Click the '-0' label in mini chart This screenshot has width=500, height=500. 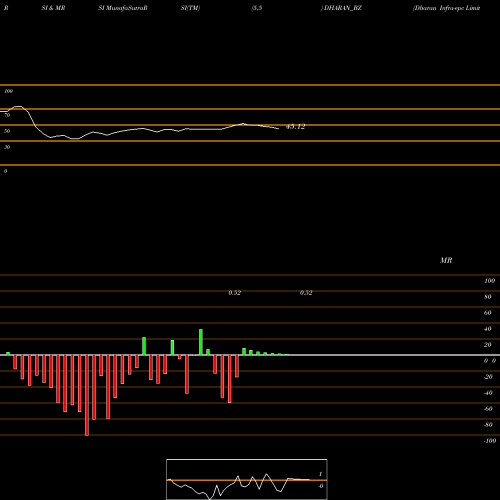[320, 486]
